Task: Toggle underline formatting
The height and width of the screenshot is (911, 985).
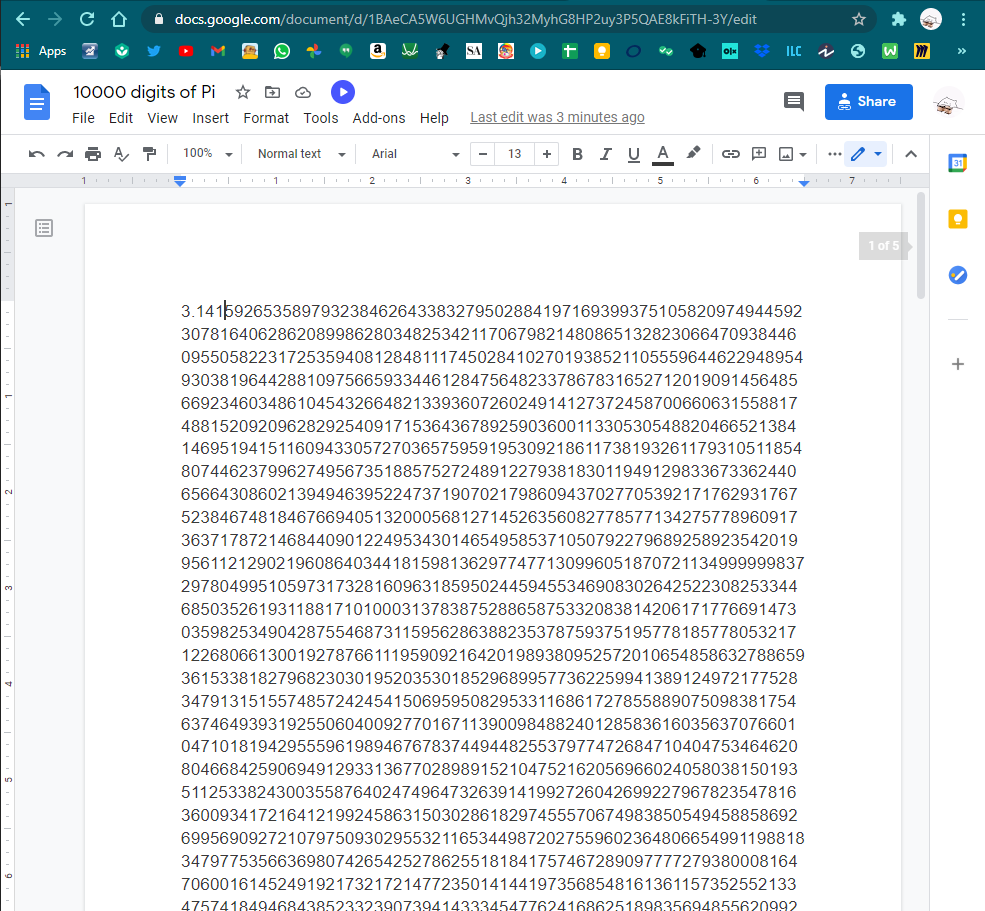Action: pos(634,154)
